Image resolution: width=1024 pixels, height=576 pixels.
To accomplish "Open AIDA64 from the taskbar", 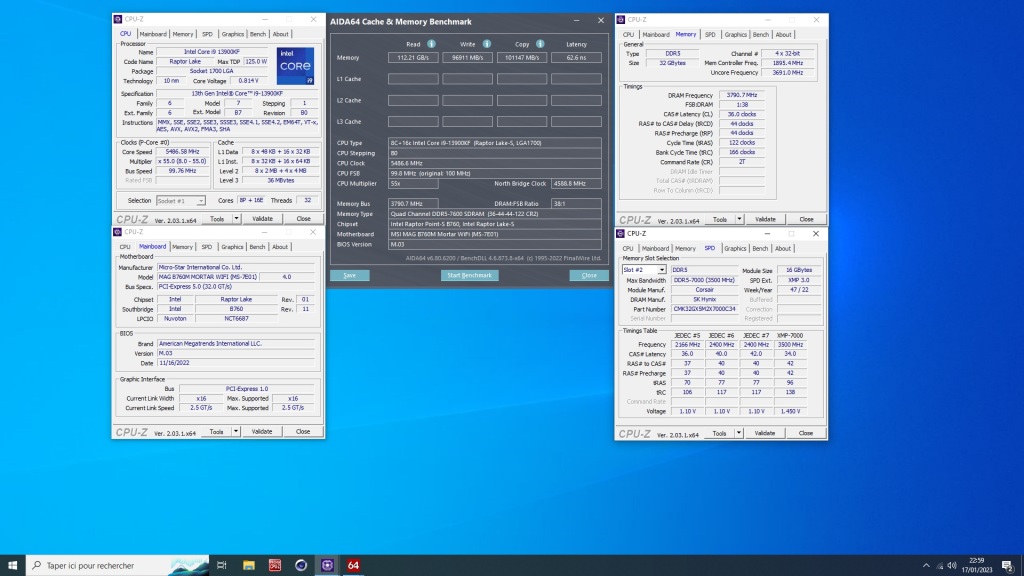I will pyautogui.click(x=352, y=564).
